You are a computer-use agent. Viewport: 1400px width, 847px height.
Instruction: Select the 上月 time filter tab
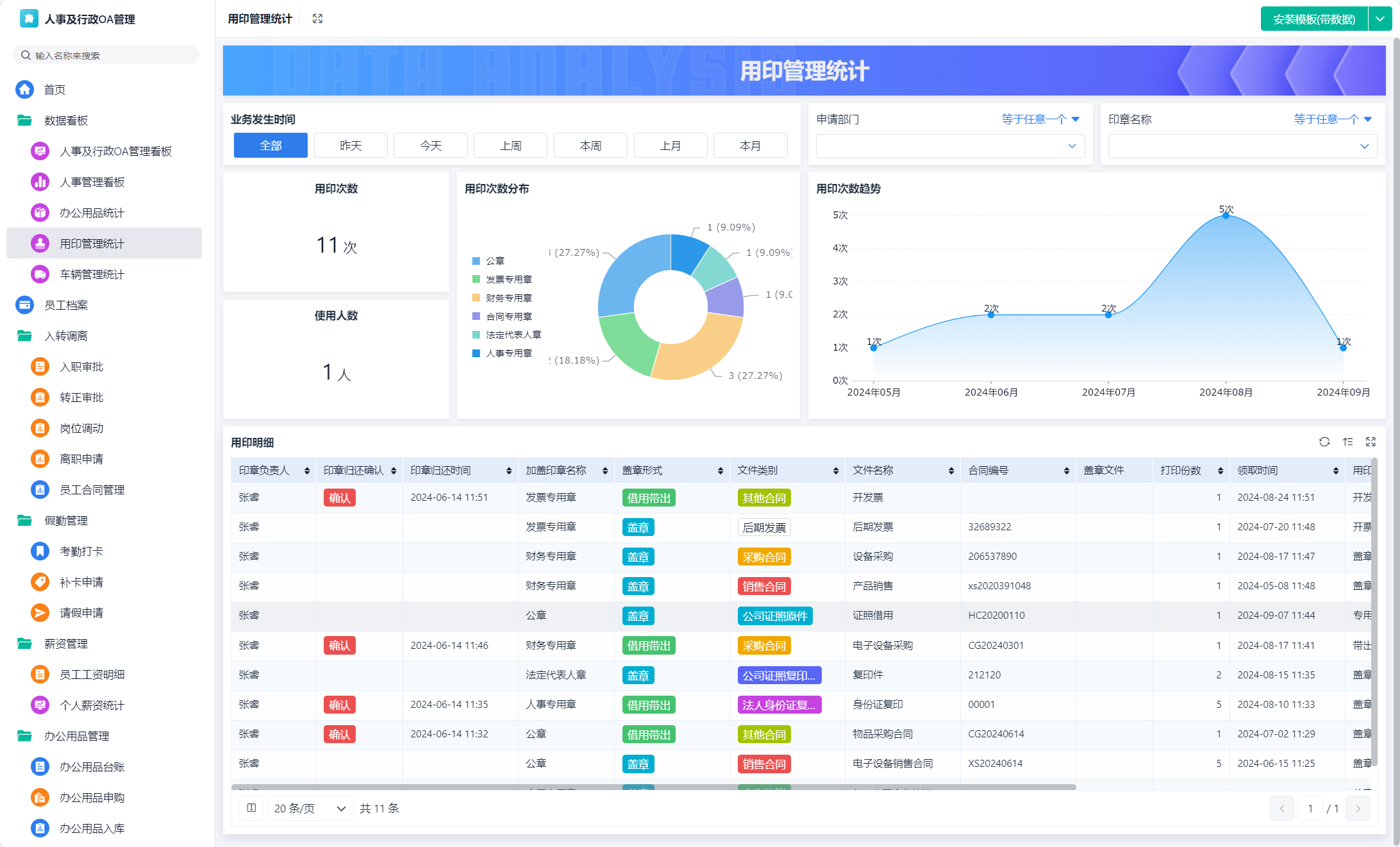[x=670, y=146]
